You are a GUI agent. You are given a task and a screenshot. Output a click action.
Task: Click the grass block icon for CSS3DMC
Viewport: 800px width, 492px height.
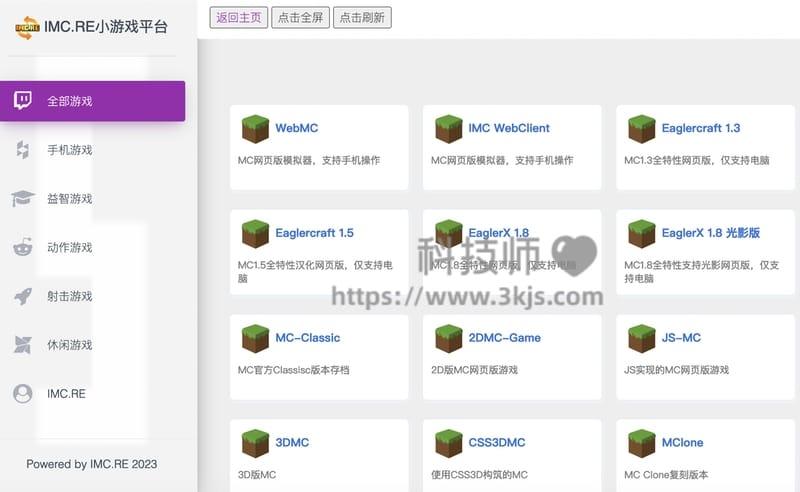[x=448, y=443]
